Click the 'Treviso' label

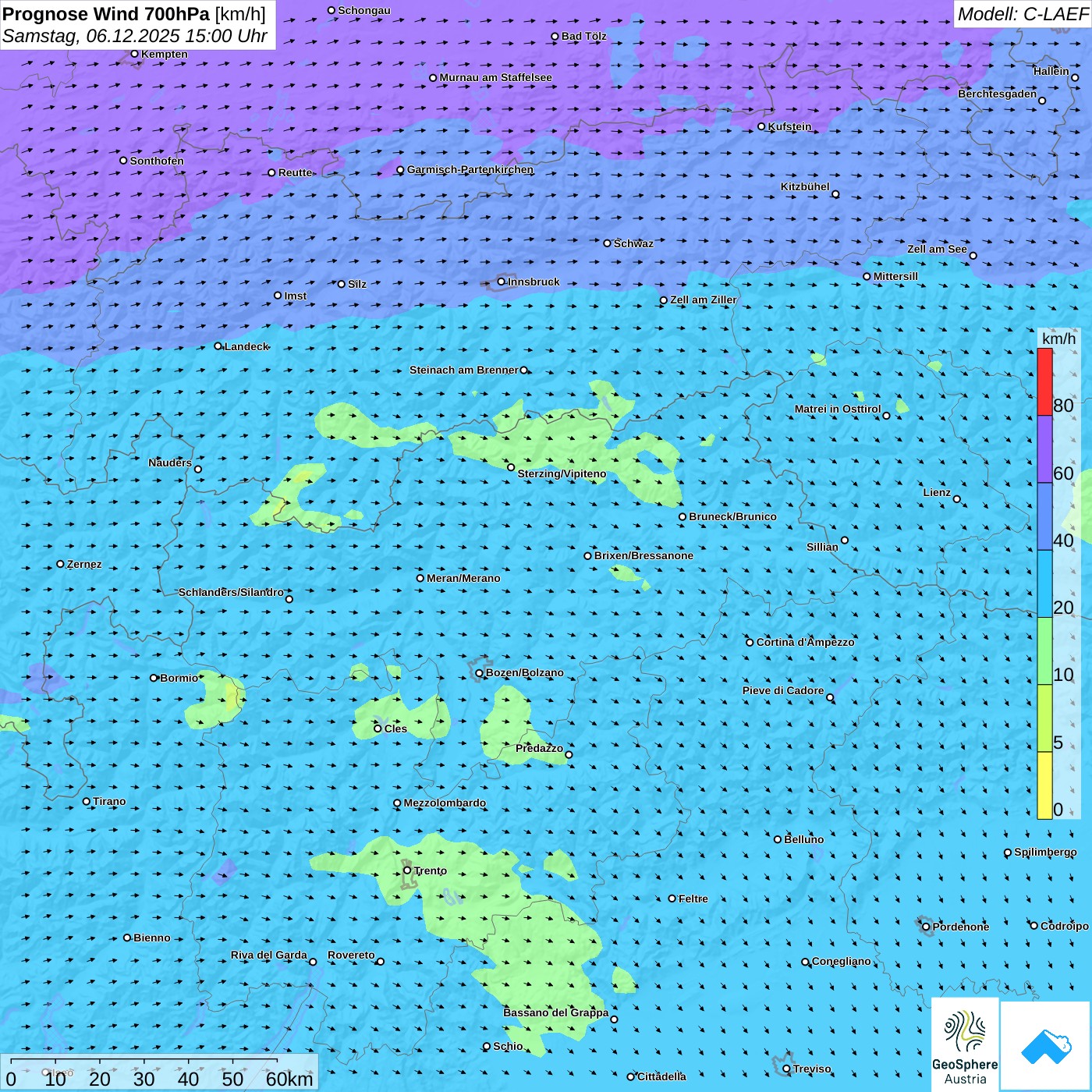pos(812,1069)
